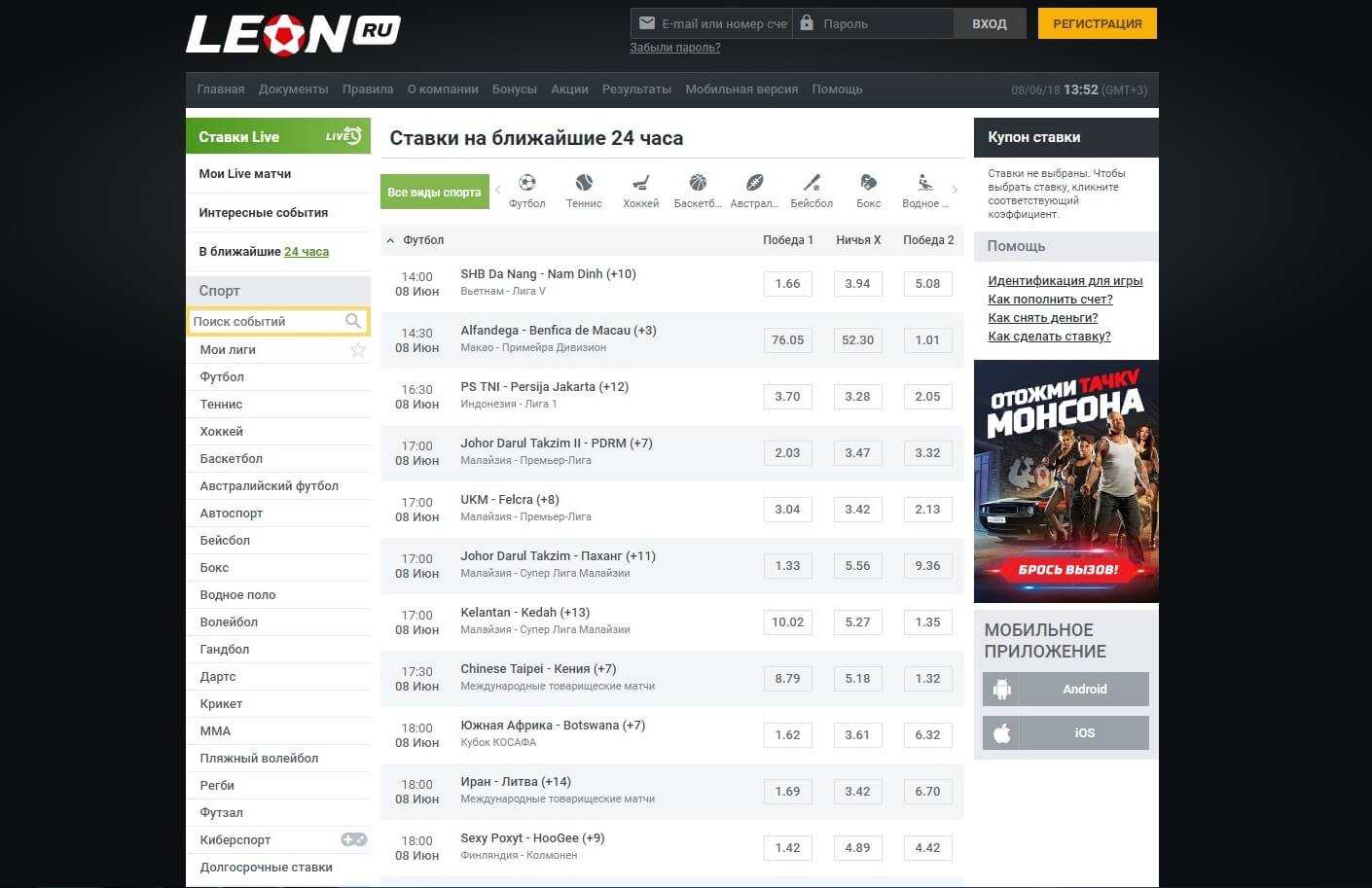Screen dimensions: 1372x888
Task: Click the Android robot icon
Action: [1002, 690]
